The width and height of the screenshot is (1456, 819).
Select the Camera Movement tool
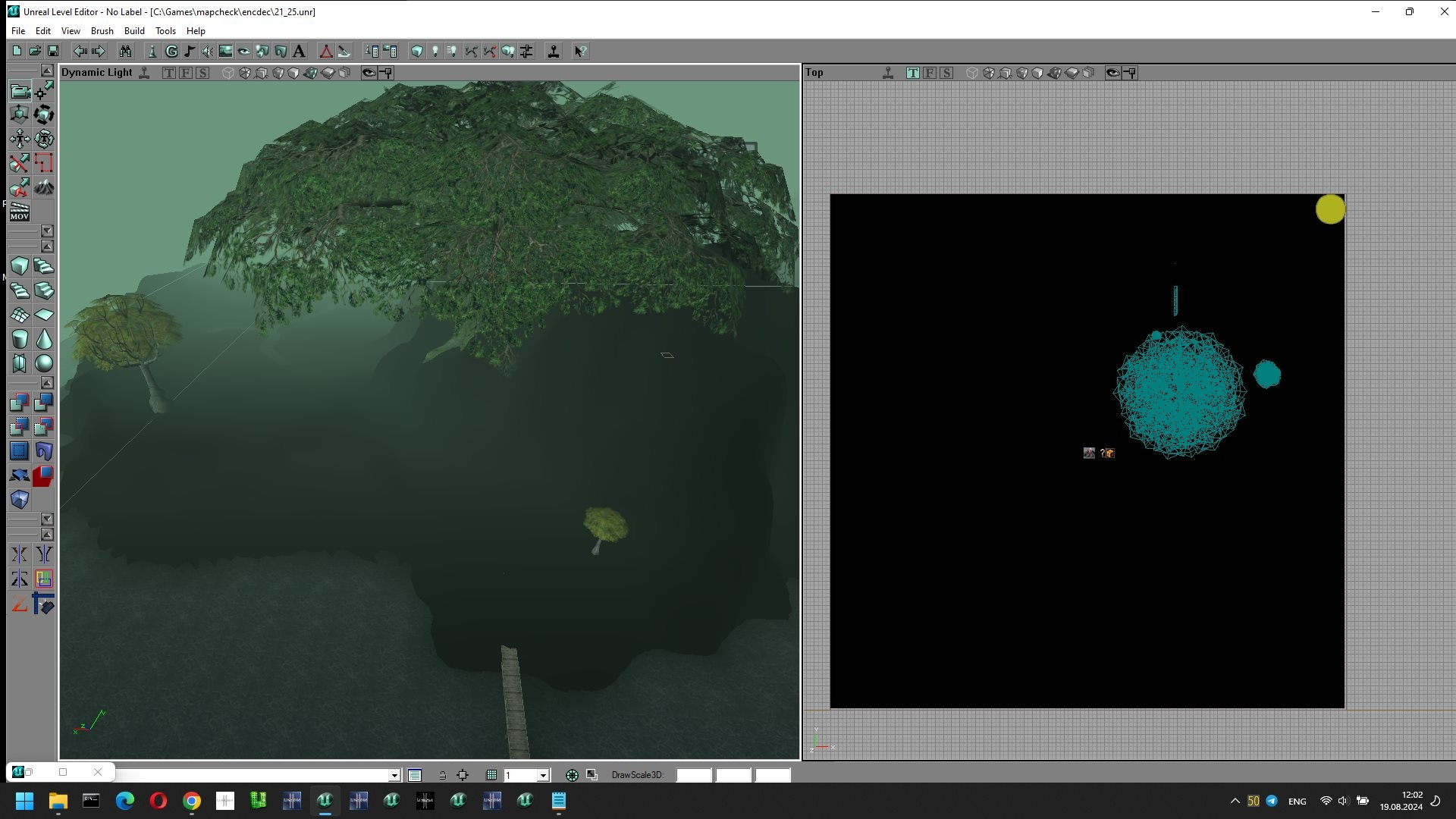pos(20,91)
